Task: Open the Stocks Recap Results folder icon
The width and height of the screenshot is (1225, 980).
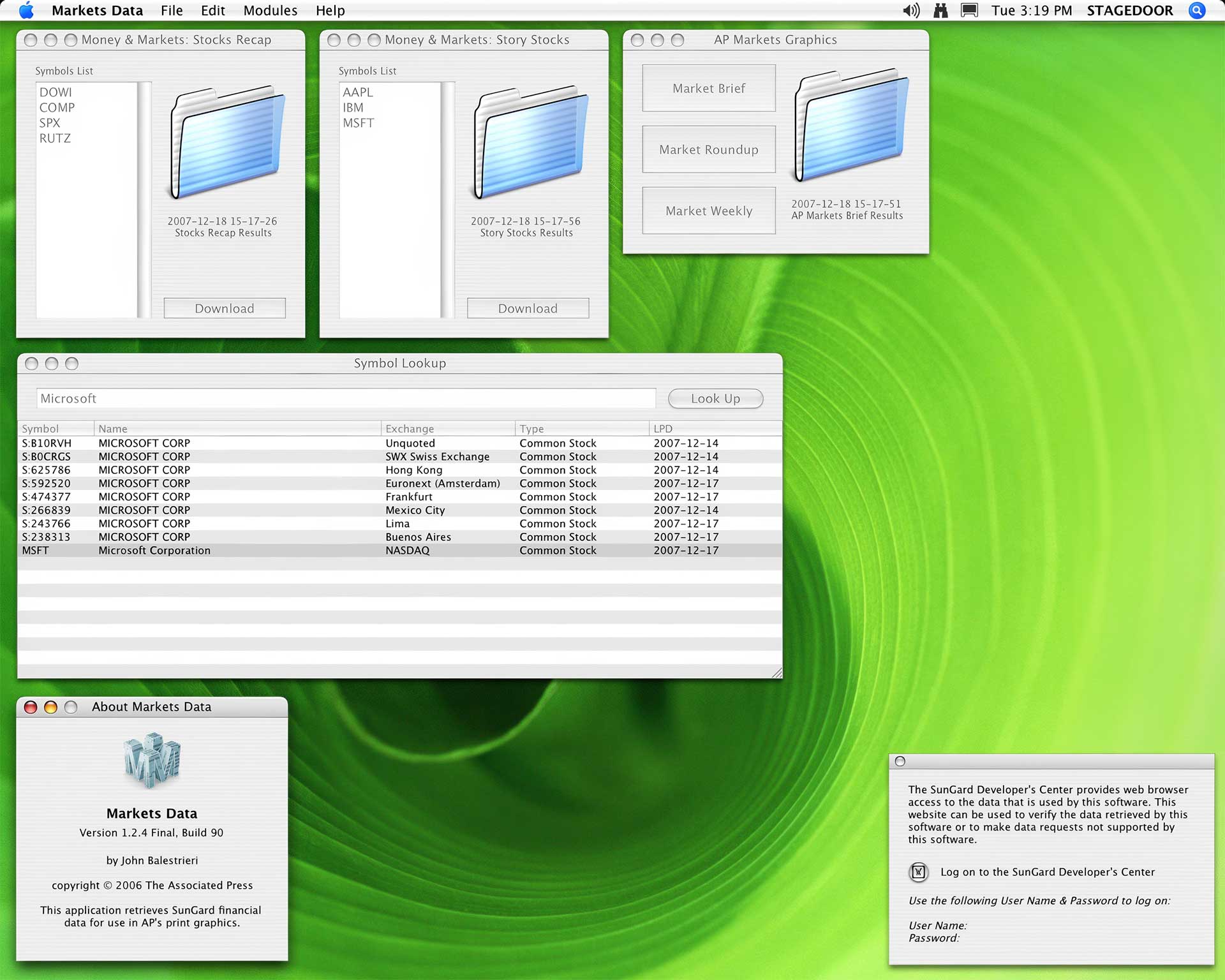Action: click(227, 143)
